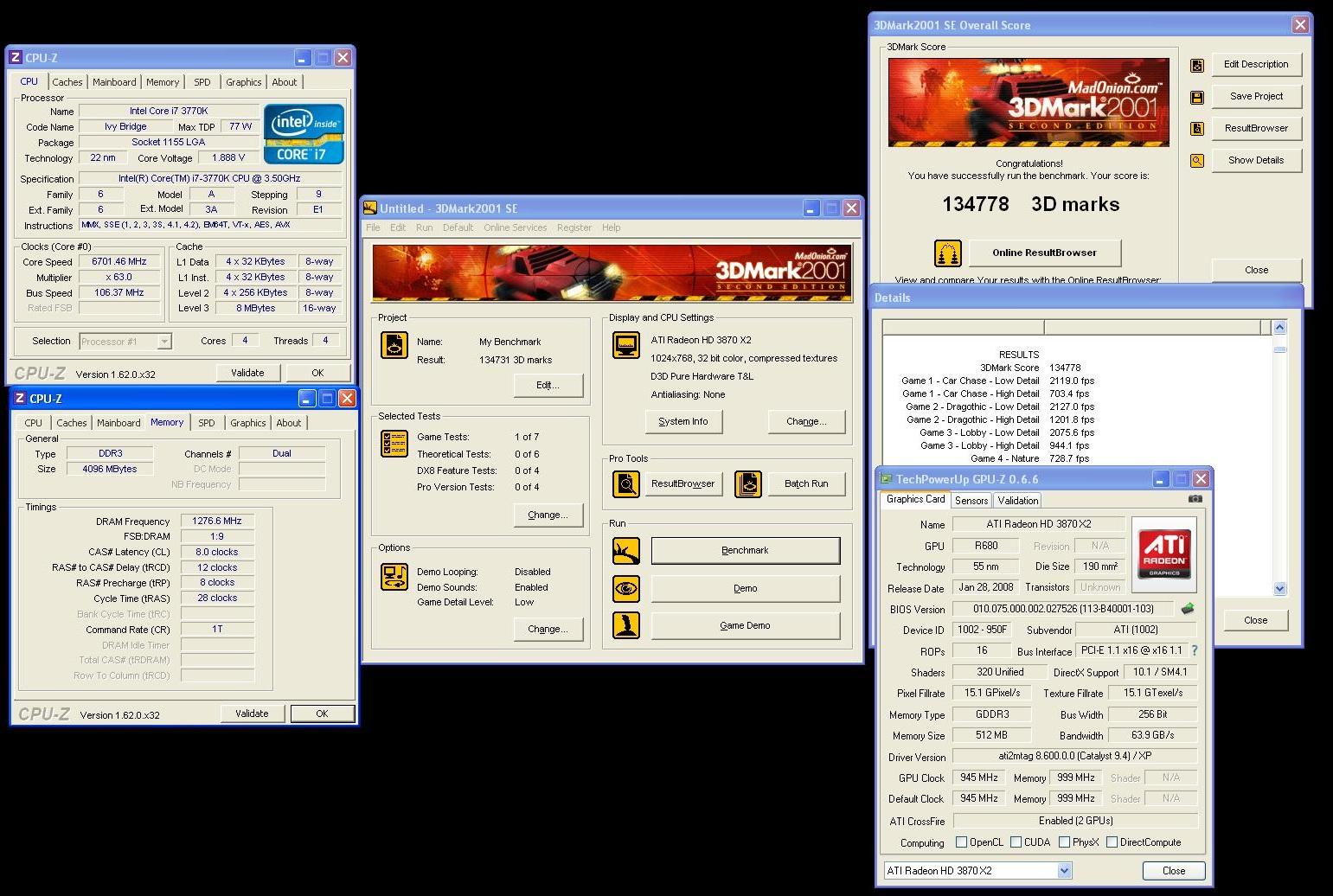Click 'Intel Core i7 3770K' name field

click(x=169, y=111)
